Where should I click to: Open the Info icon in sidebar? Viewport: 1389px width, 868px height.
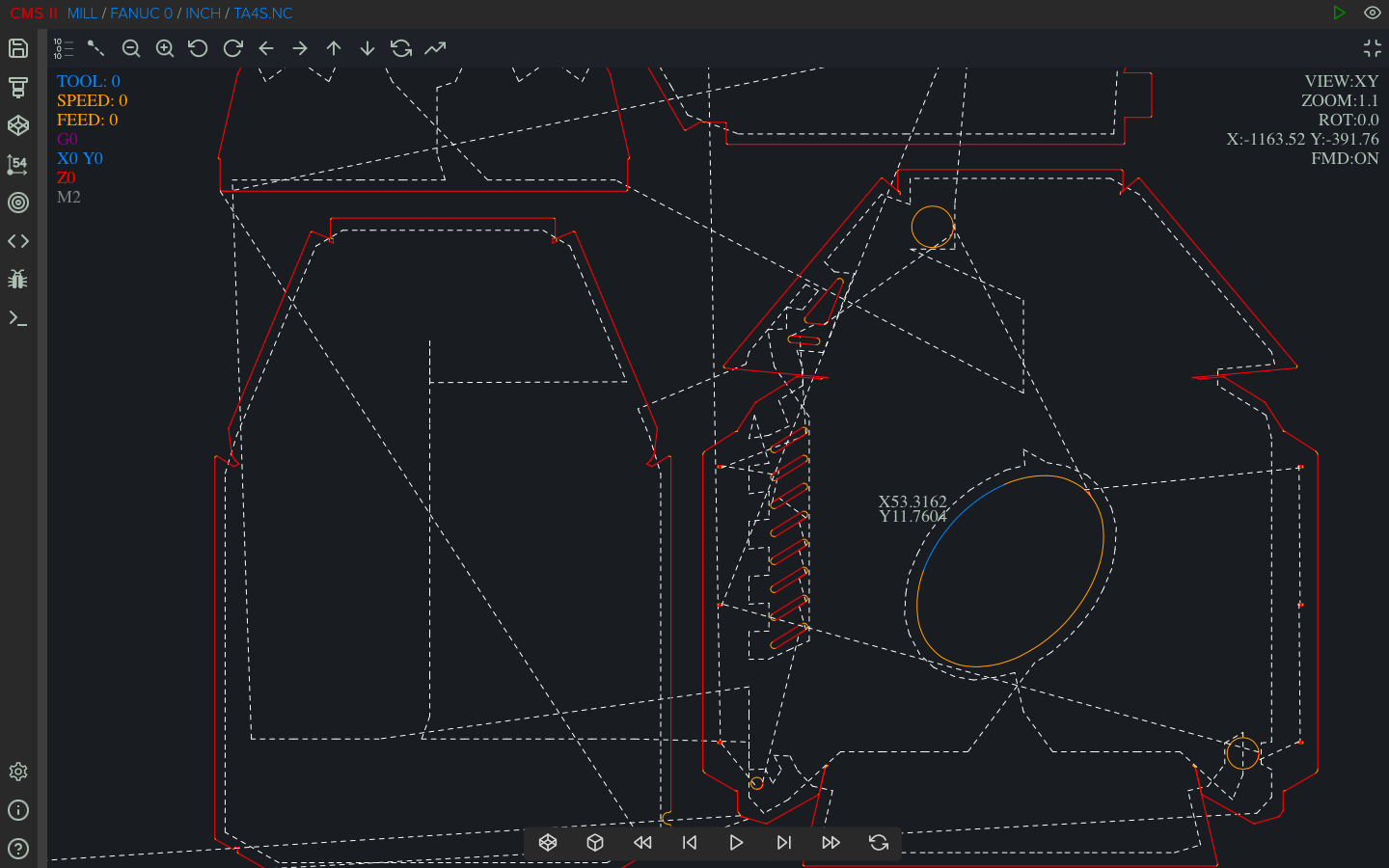point(18,810)
